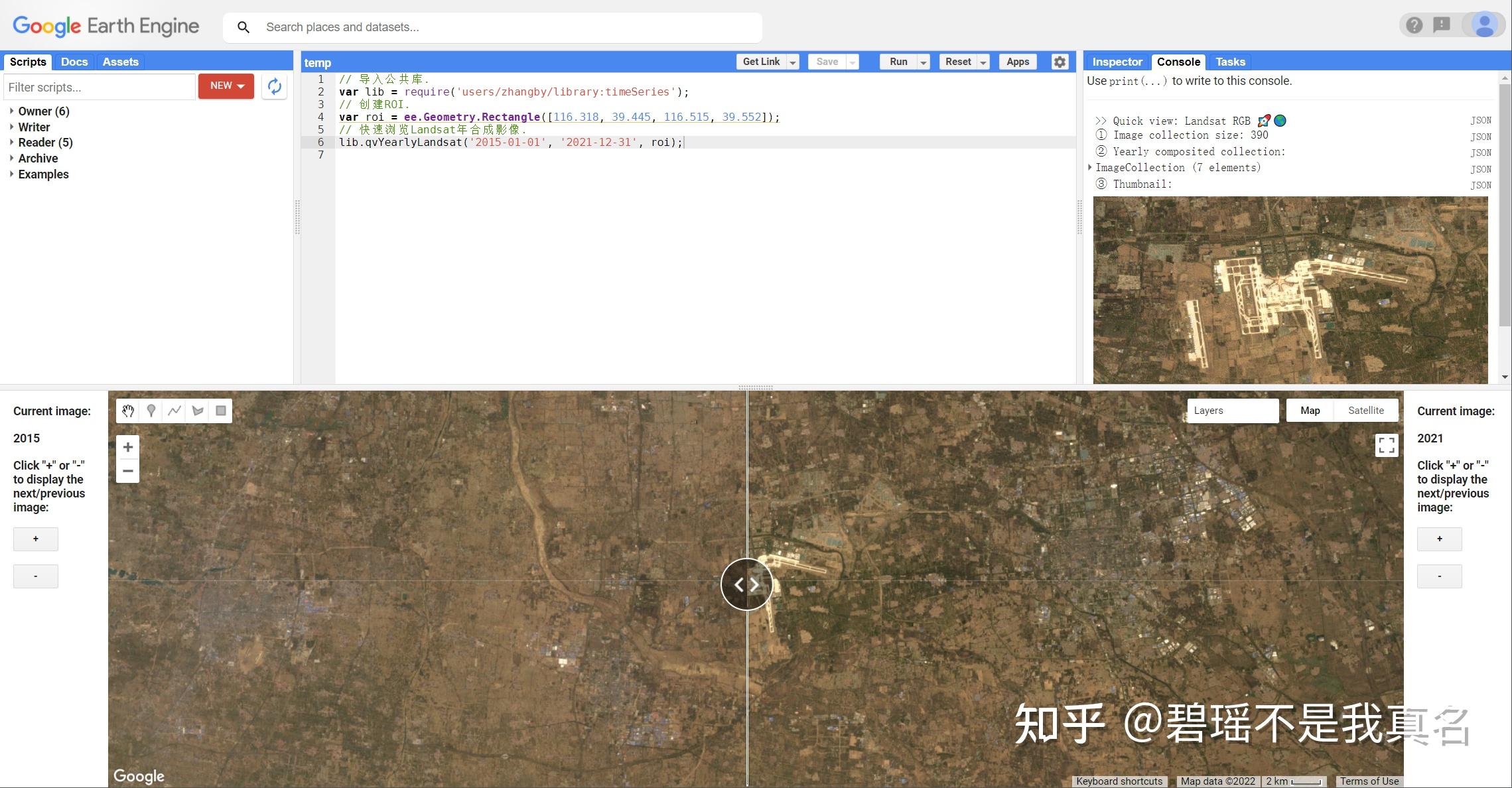Select the draw polygon tool

pos(197,410)
